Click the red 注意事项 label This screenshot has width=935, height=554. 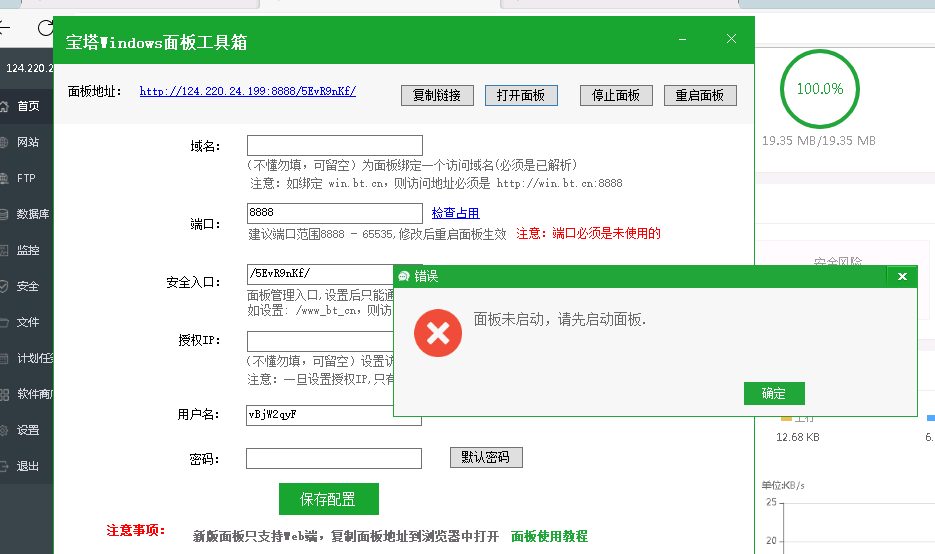coord(135,530)
